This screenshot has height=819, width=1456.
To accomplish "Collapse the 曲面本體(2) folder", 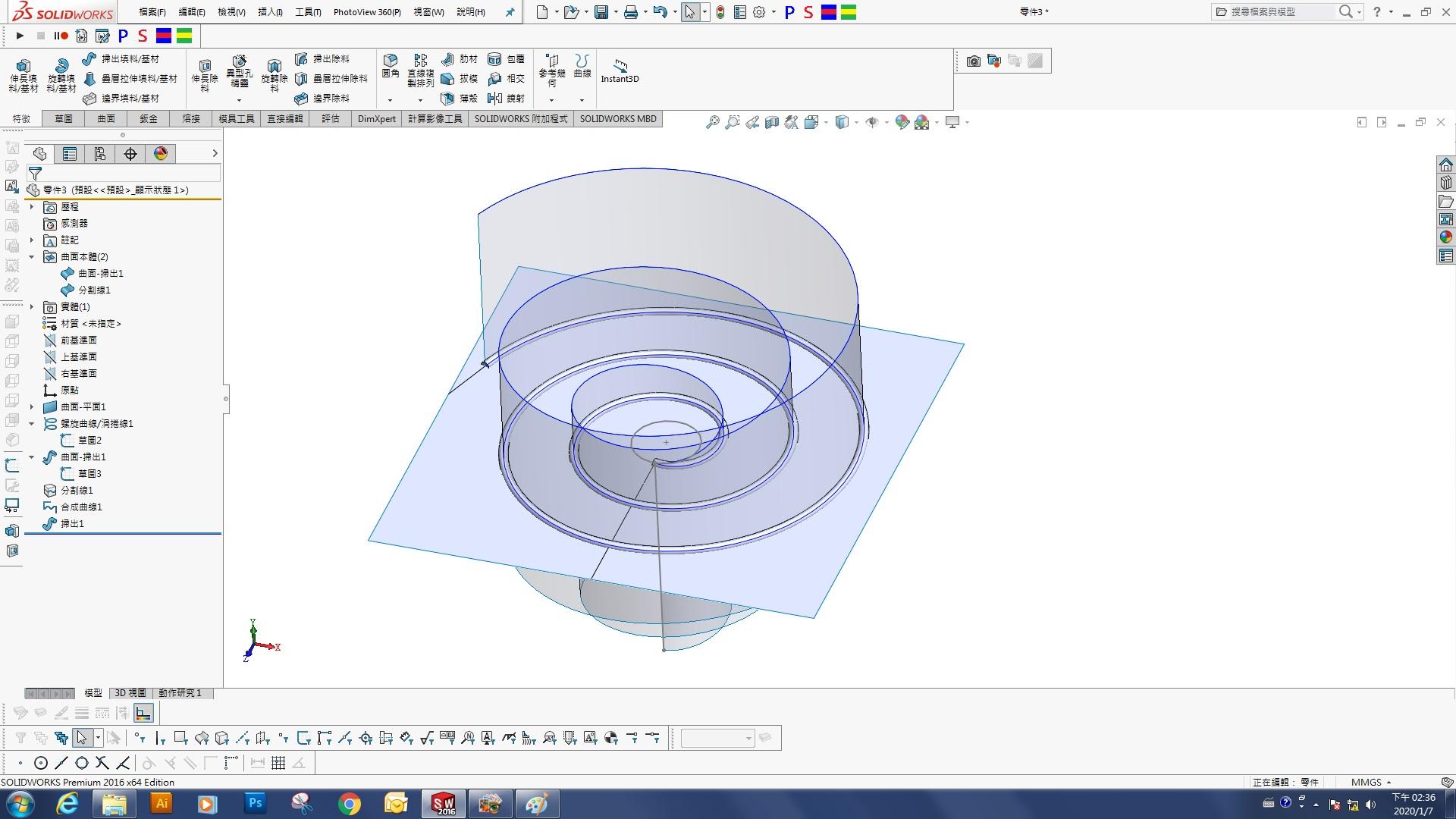I will (x=32, y=257).
